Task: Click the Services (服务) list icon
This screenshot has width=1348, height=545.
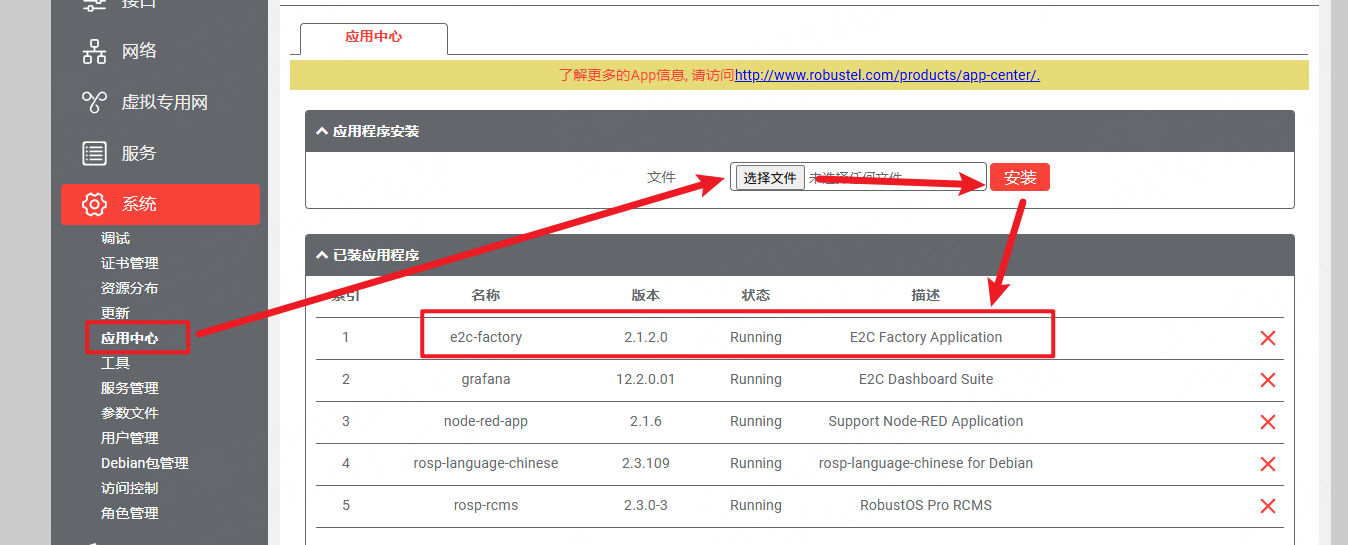Action: [94, 153]
